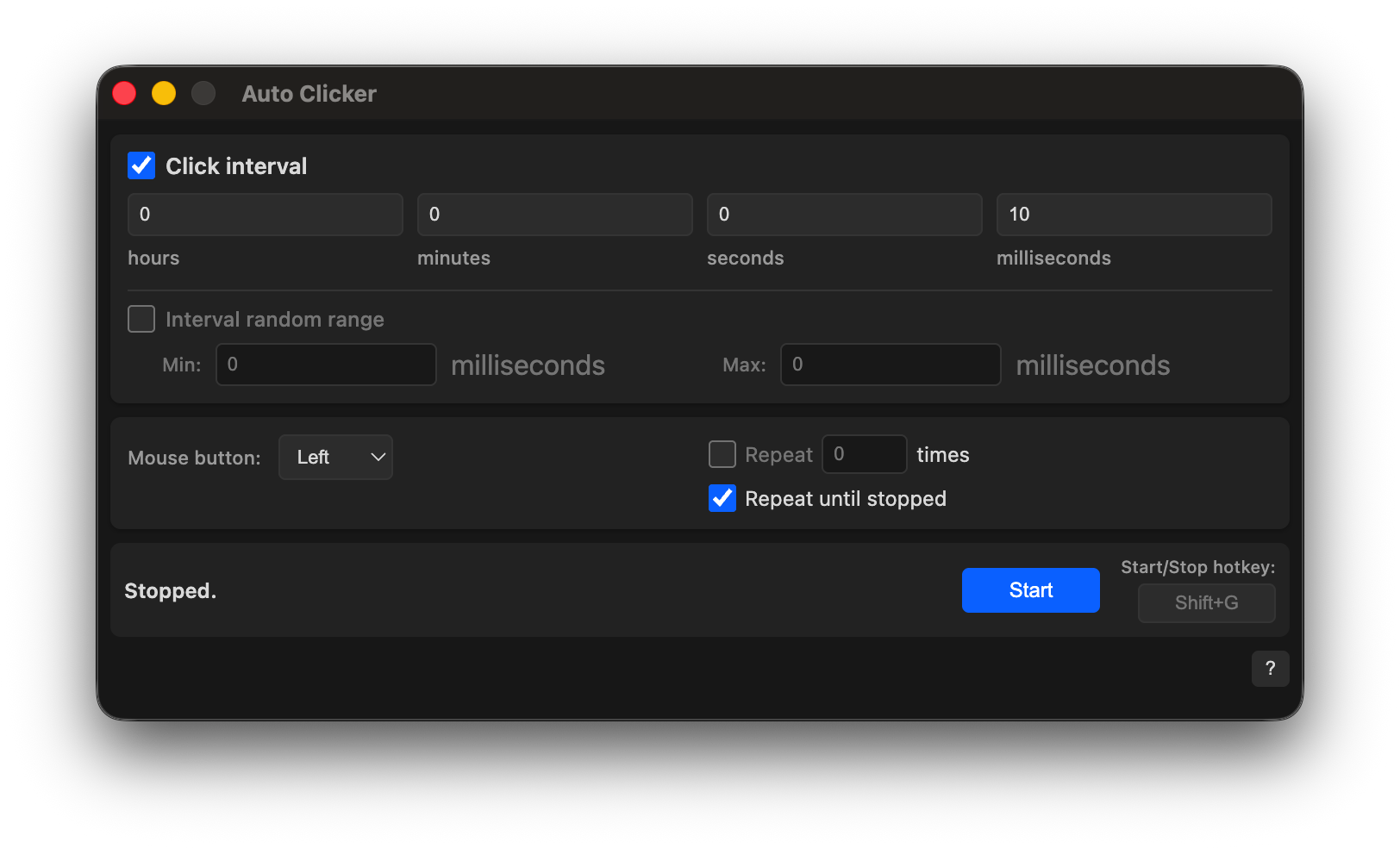Screen dimensions: 1400x848
Task: Enable the Interval random range checkbox
Action: (x=141, y=319)
